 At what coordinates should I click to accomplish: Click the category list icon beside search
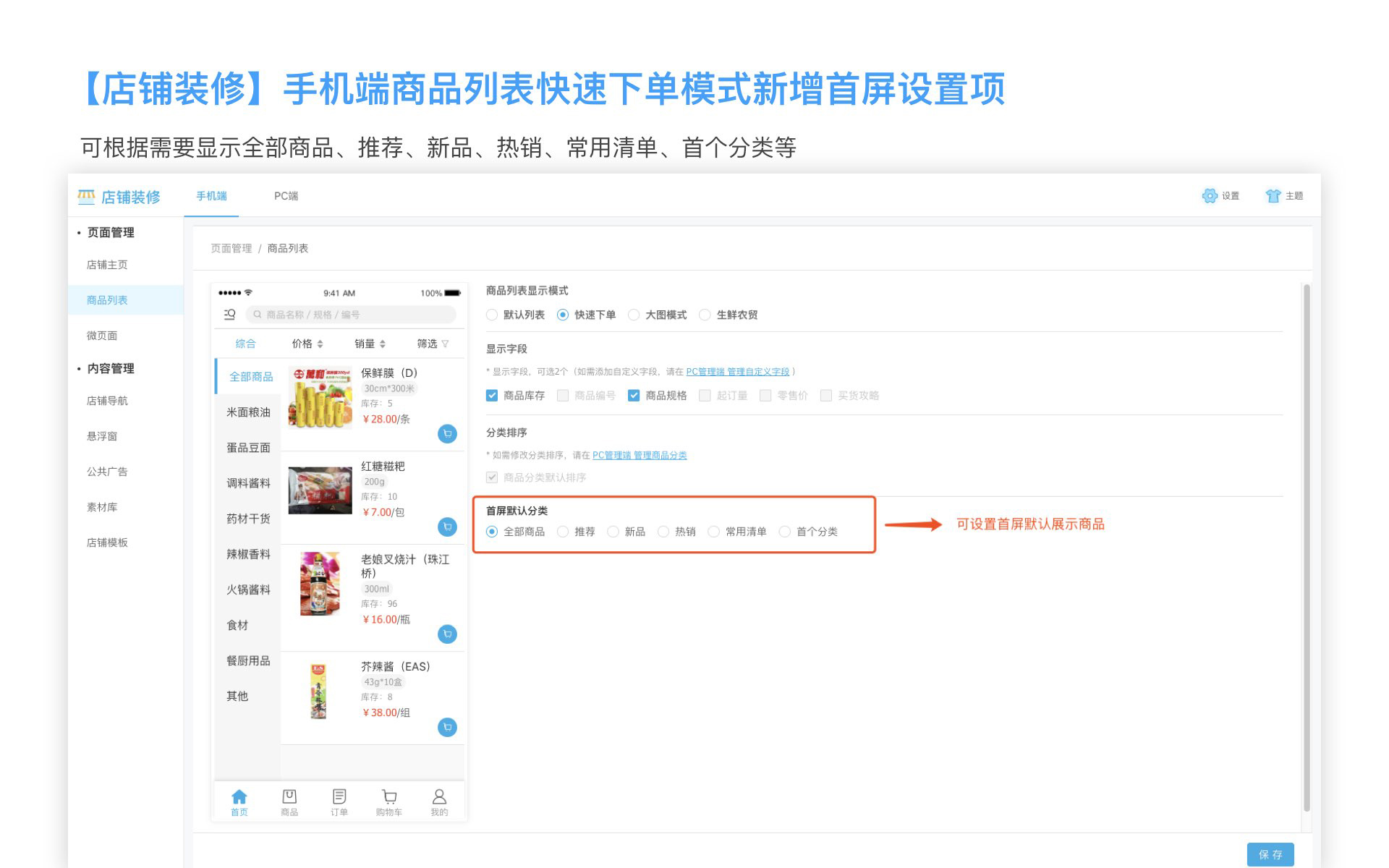tap(229, 315)
